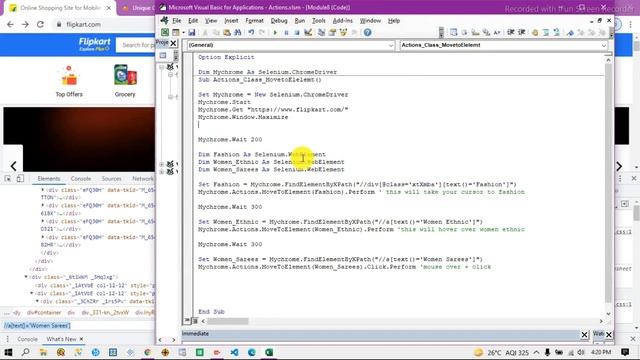Click Toggle Breakpoint hand icon

535,33
